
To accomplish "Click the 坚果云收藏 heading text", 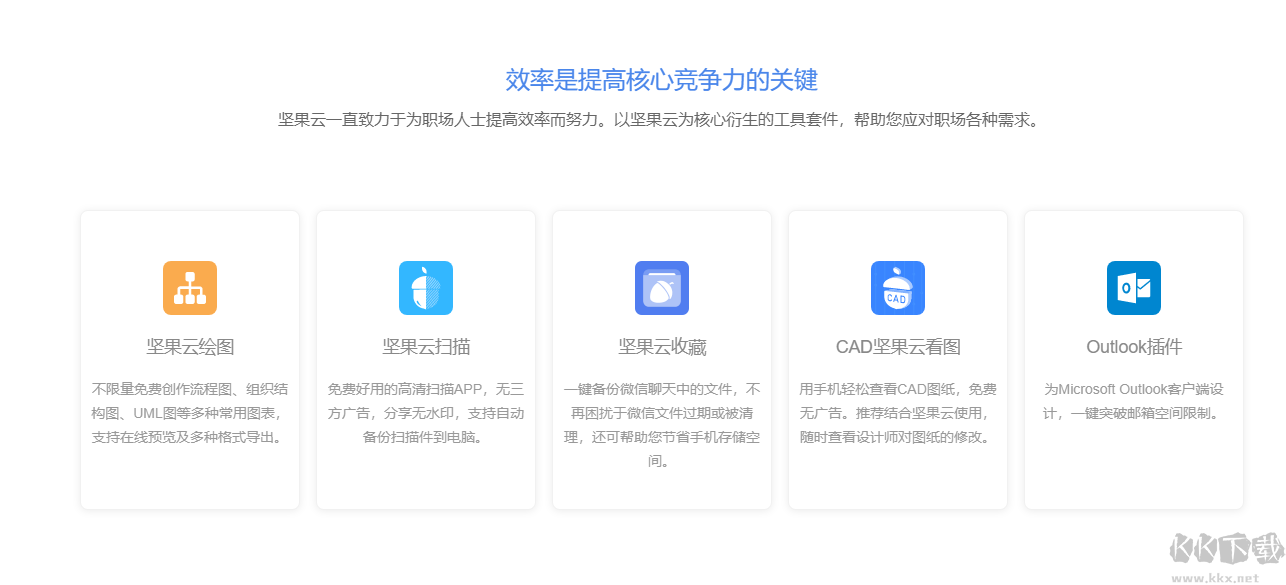I will tap(661, 346).
